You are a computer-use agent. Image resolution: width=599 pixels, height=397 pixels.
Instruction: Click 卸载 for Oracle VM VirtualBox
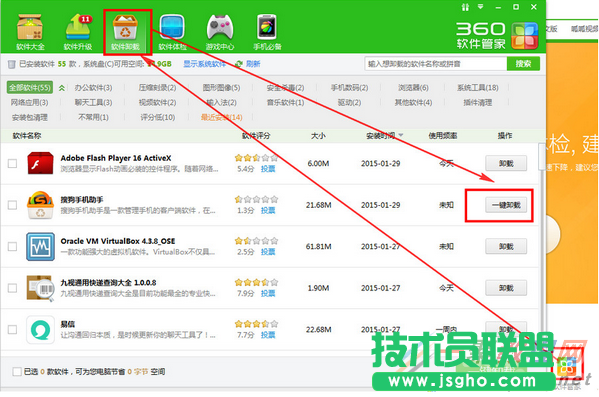coord(506,246)
